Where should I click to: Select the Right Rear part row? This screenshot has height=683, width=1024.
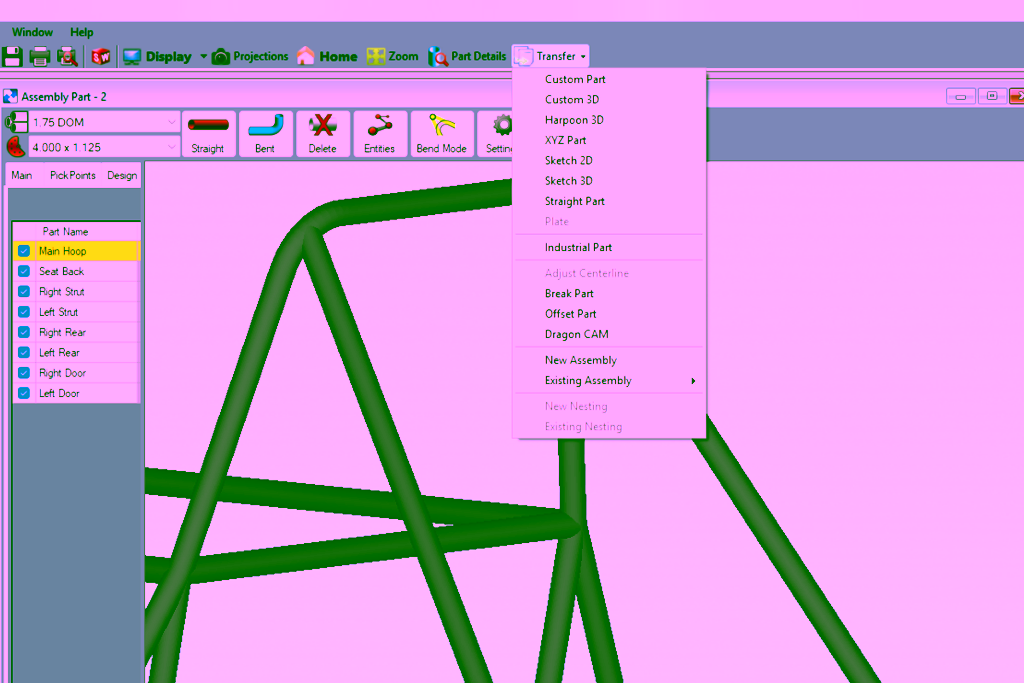point(76,332)
